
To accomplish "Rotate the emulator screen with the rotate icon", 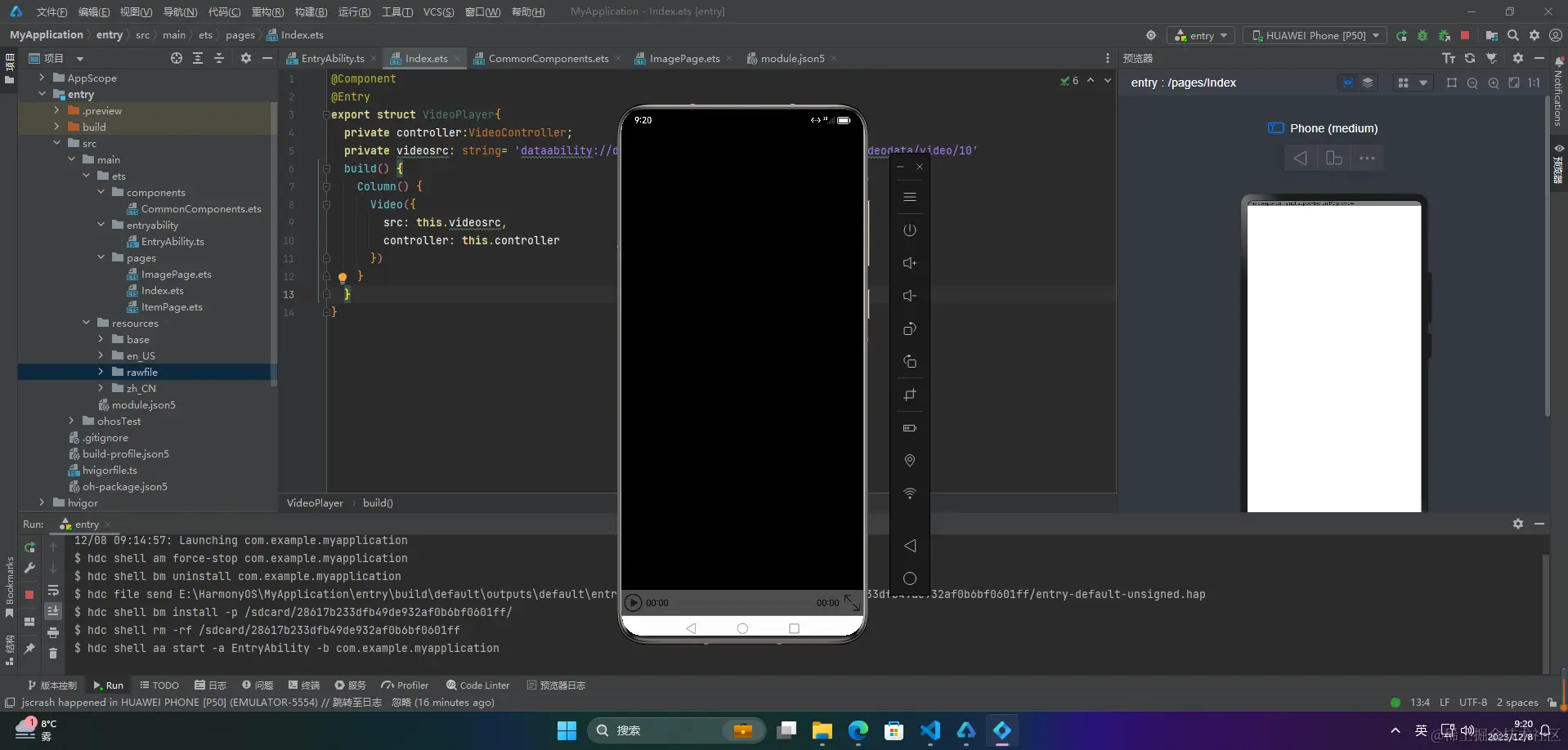I will (909, 329).
